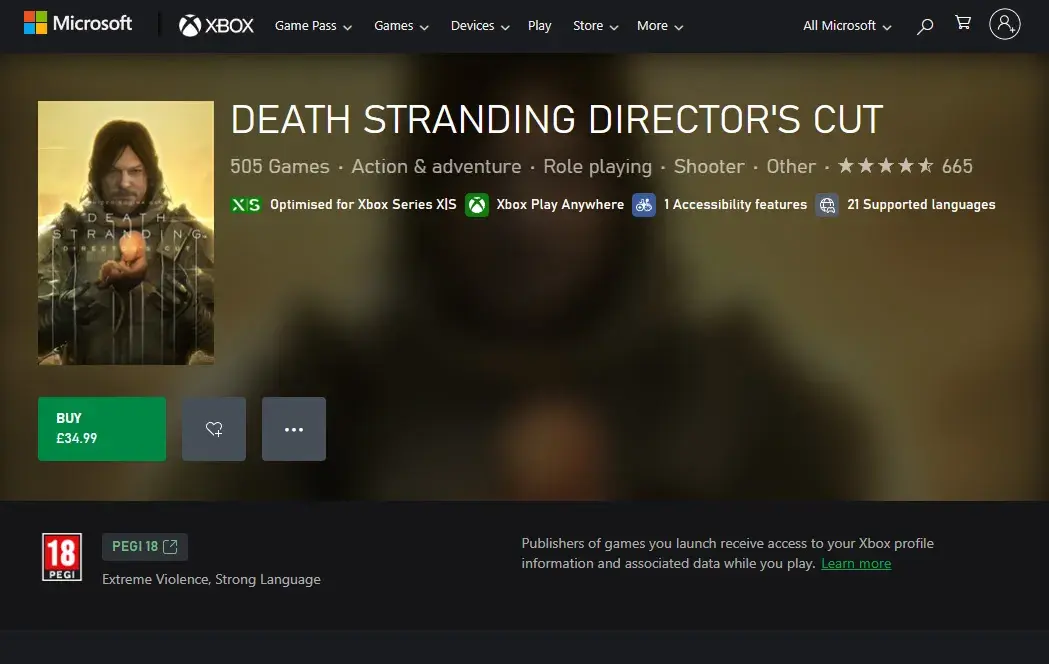The height and width of the screenshot is (664, 1049).
Task: Open the All Microsoft dropdown
Action: click(x=847, y=26)
